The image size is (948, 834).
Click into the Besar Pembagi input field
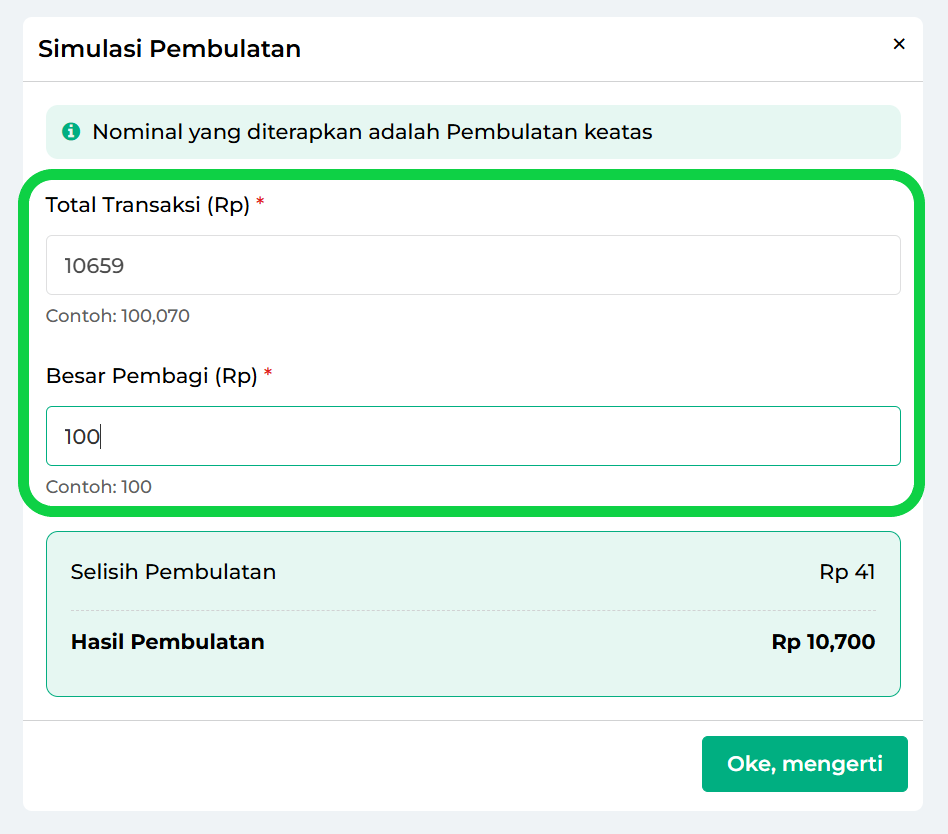click(x=473, y=436)
